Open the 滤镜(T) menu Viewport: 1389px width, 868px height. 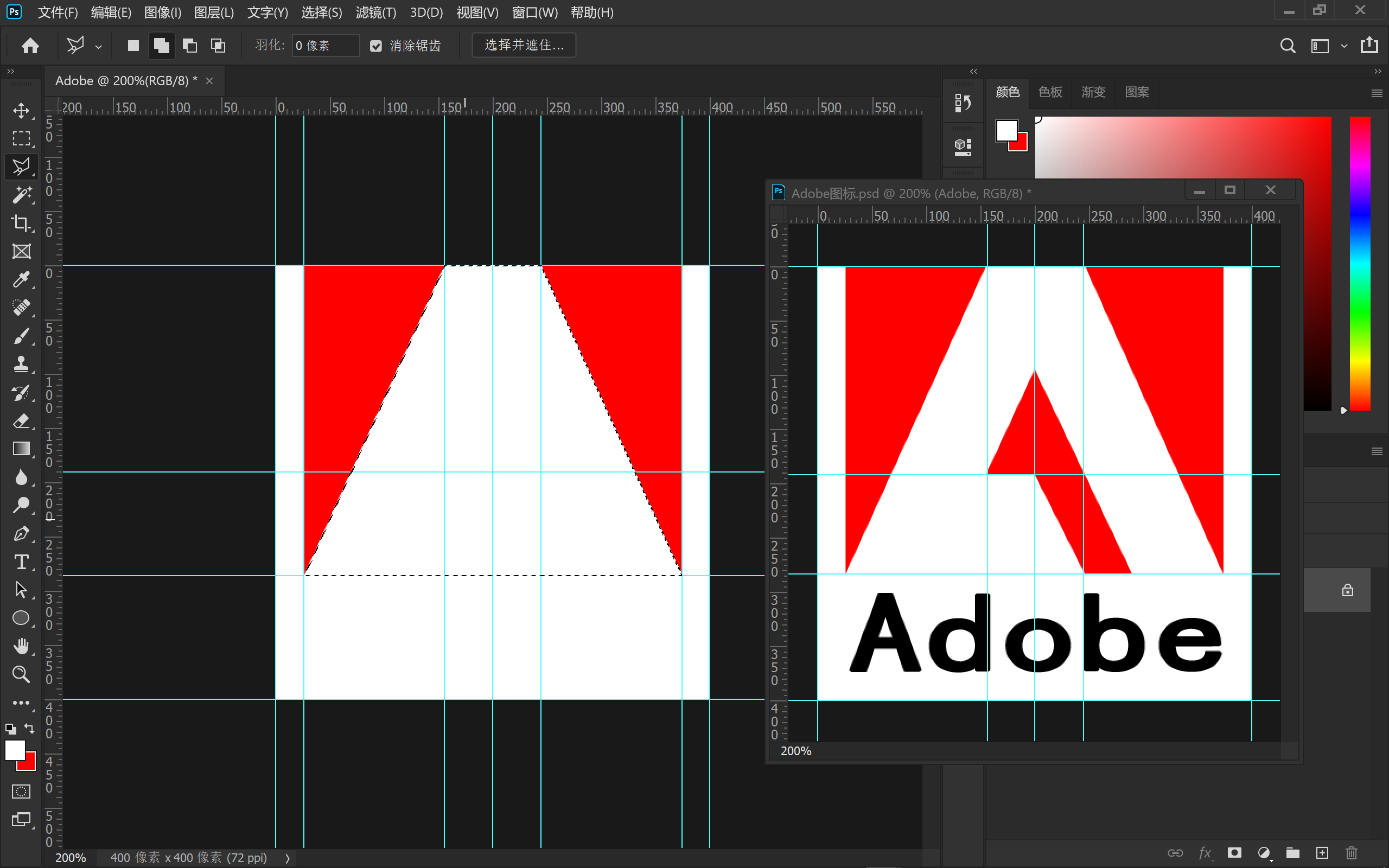coord(375,12)
